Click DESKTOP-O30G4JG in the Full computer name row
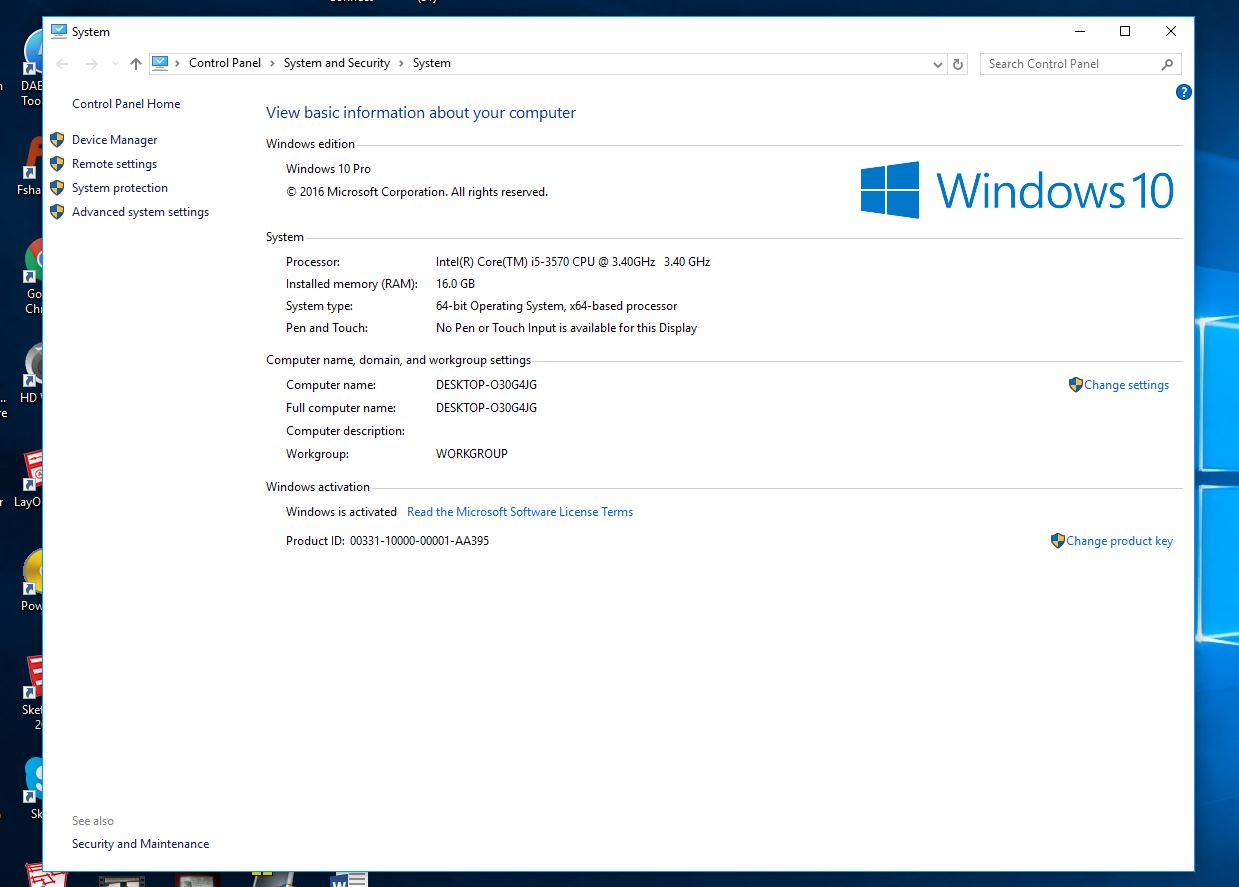 (486, 408)
